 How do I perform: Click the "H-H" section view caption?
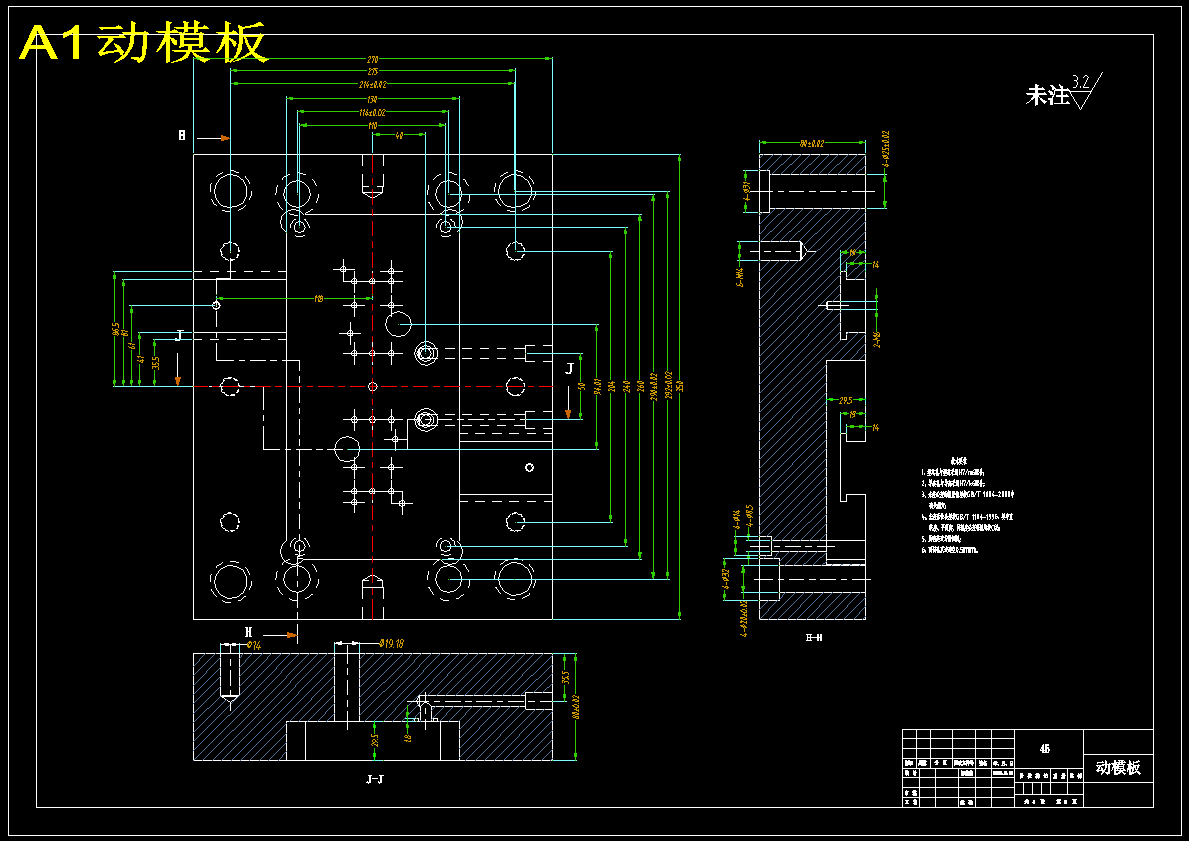[814, 638]
